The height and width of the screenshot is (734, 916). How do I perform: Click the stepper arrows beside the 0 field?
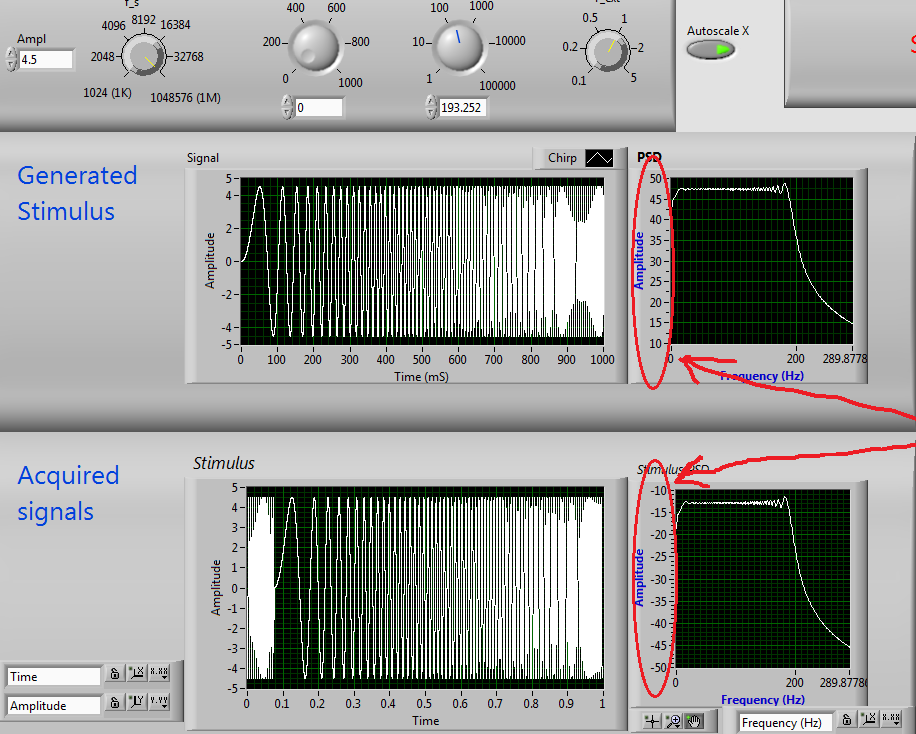(287, 108)
